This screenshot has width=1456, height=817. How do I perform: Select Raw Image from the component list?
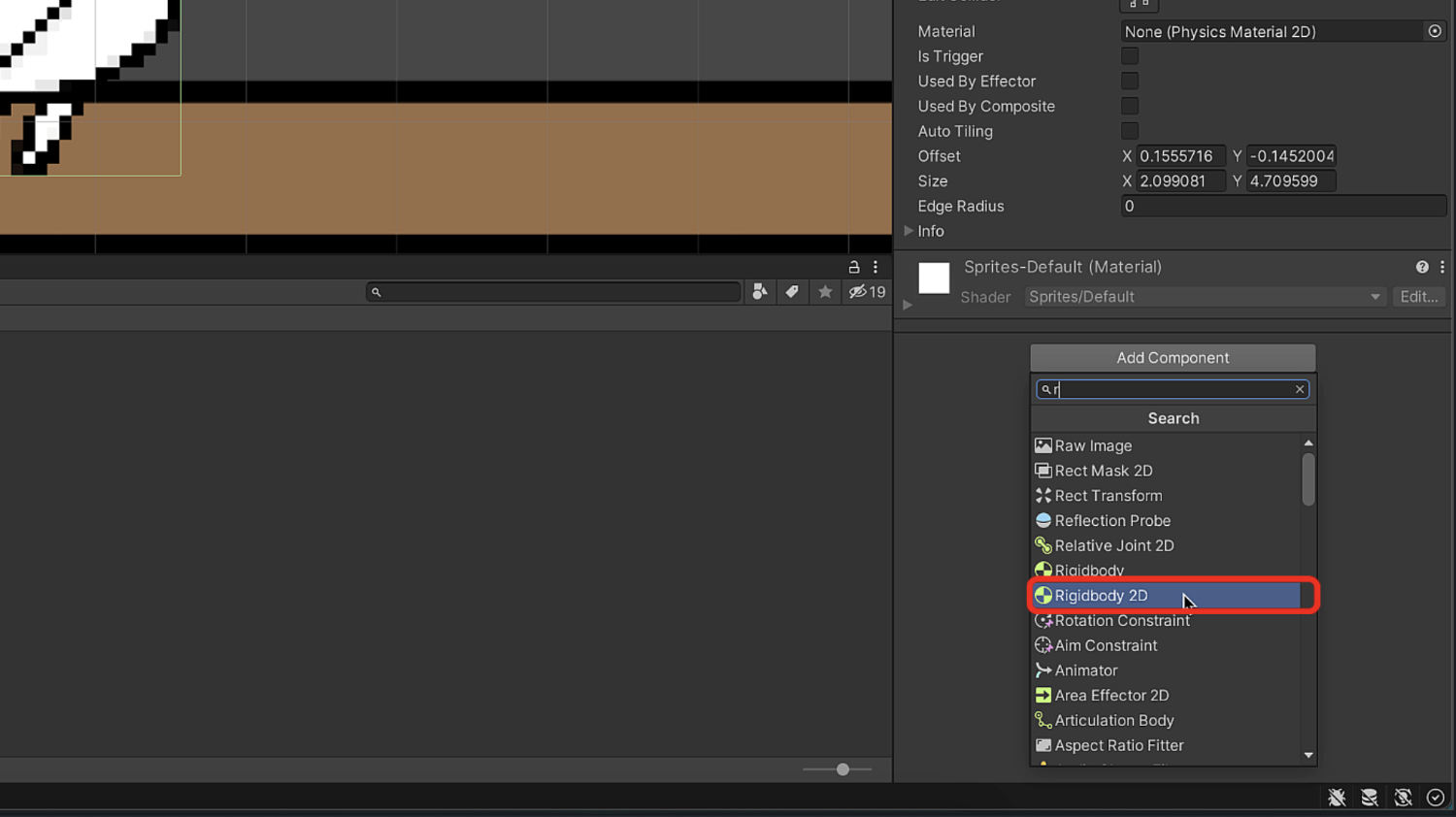(x=1166, y=445)
